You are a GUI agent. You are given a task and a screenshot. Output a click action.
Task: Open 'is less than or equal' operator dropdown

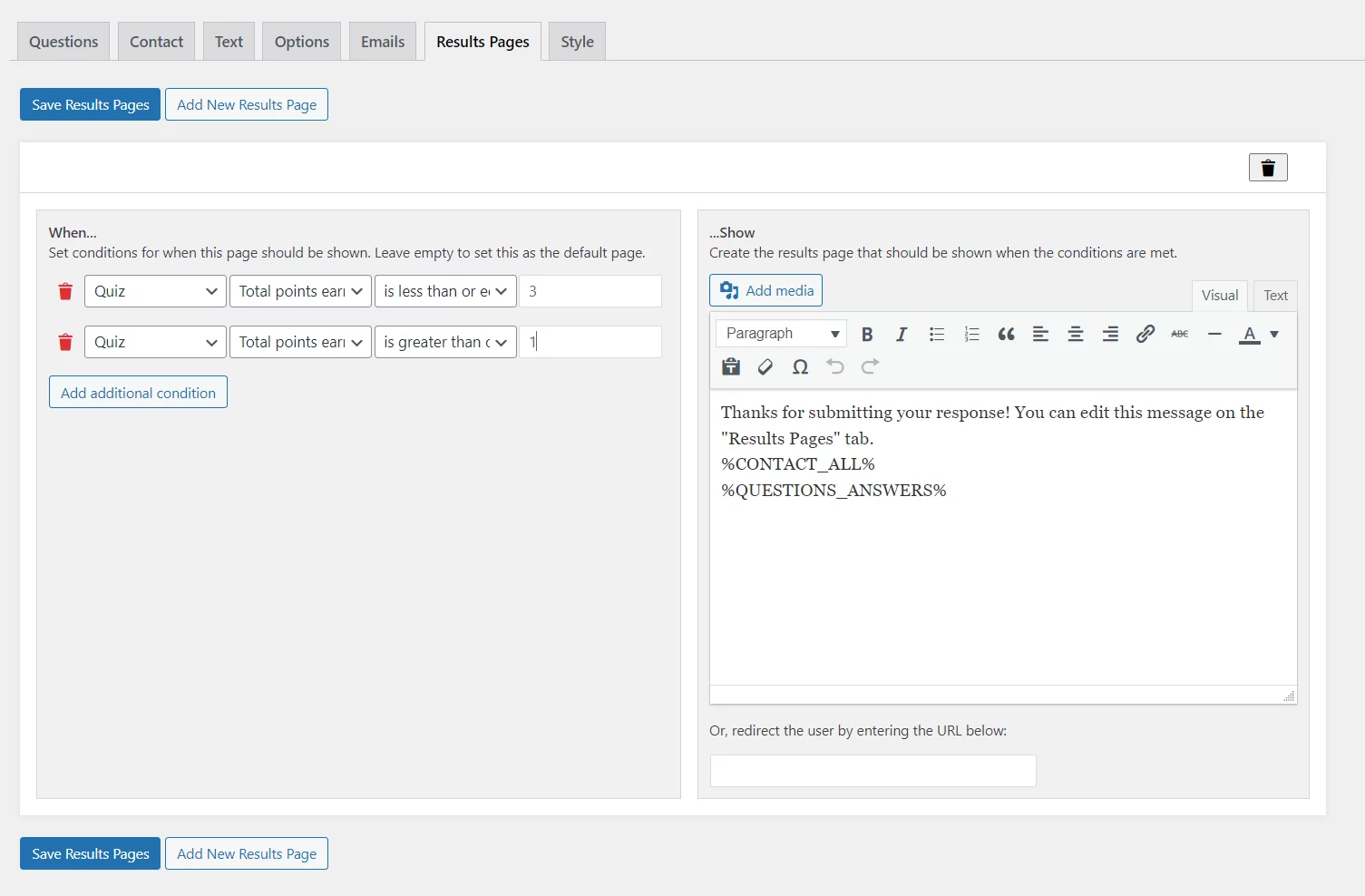click(445, 291)
